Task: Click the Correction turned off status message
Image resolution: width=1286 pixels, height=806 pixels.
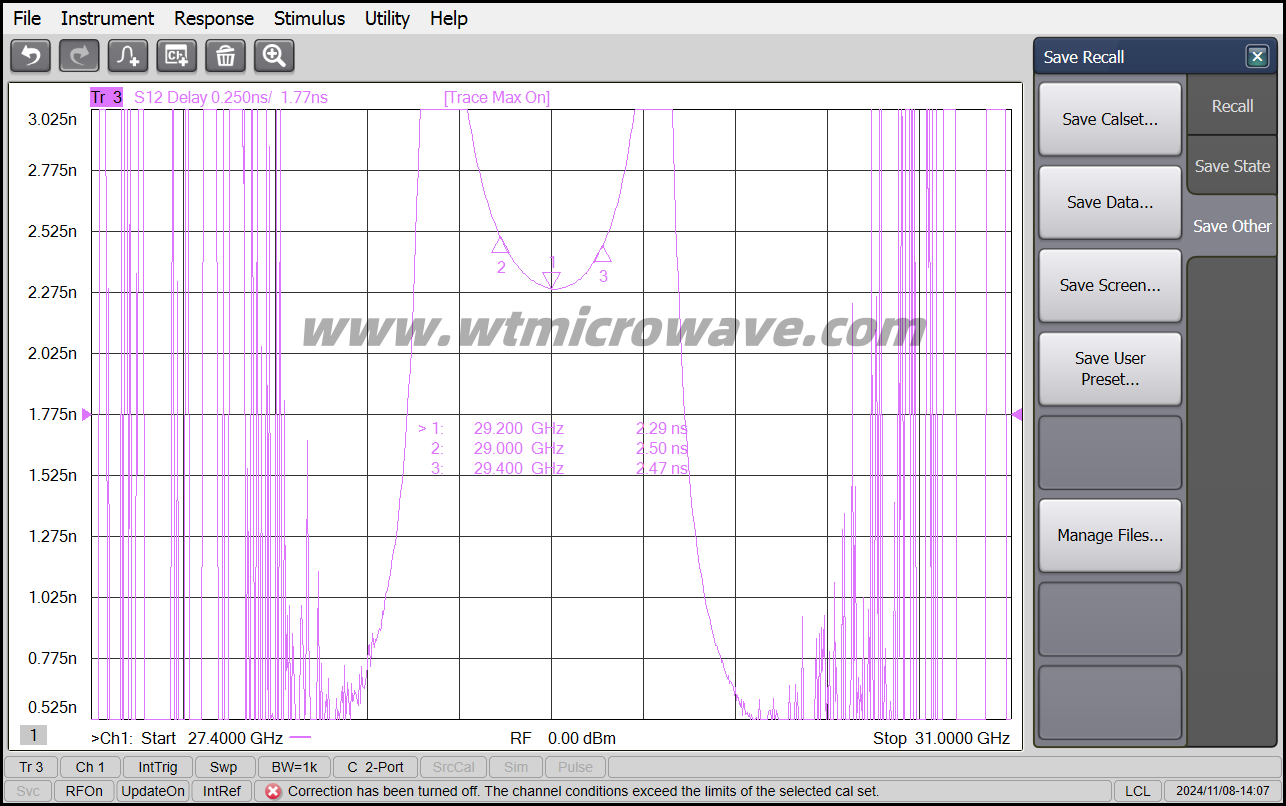Action: [x=583, y=791]
